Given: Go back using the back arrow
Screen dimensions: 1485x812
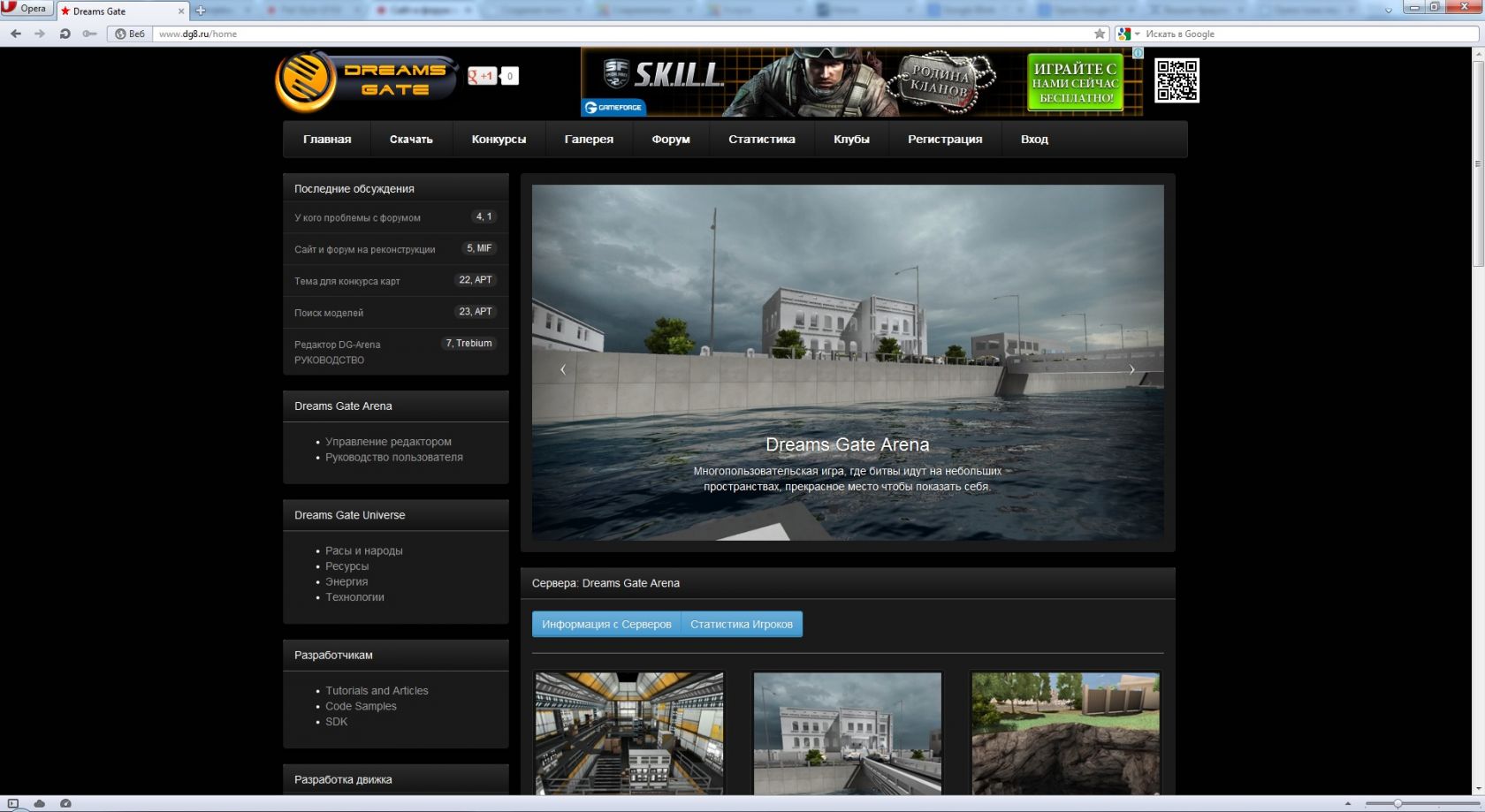Looking at the screenshot, I should tap(15, 34).
